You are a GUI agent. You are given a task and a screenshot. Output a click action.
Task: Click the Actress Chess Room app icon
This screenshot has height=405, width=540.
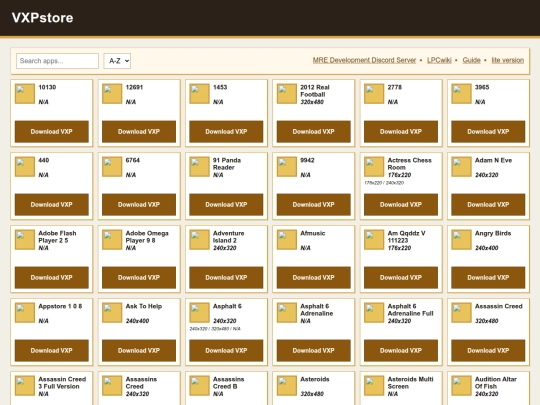pyautogui.click(x=374, y=167)
